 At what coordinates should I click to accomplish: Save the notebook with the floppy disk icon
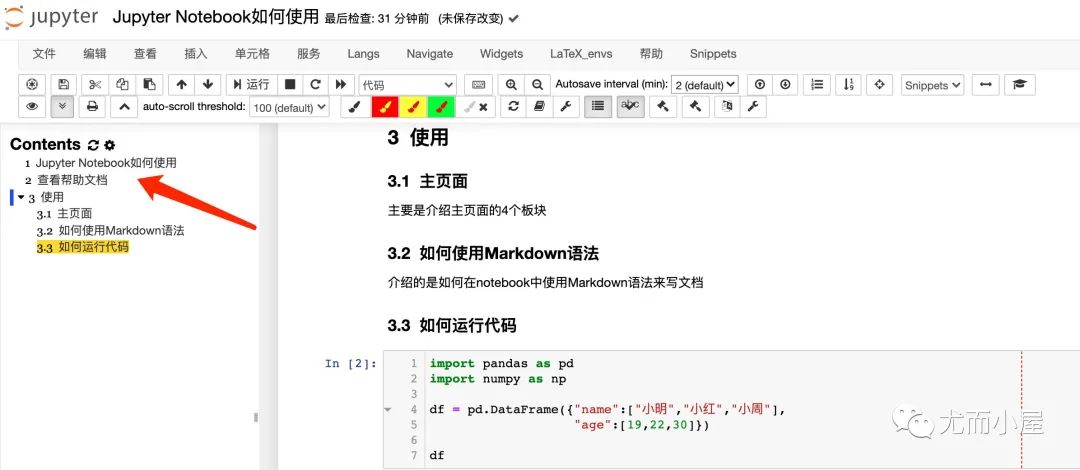(63, 84)
